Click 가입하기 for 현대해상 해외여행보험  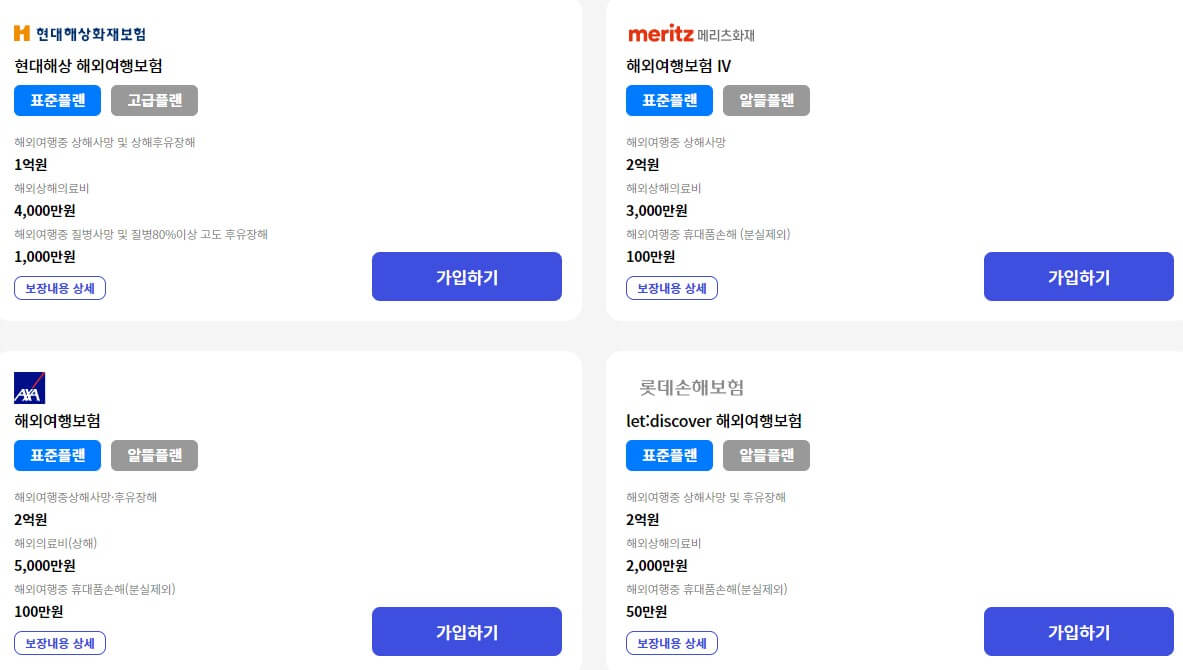(466, 276)
